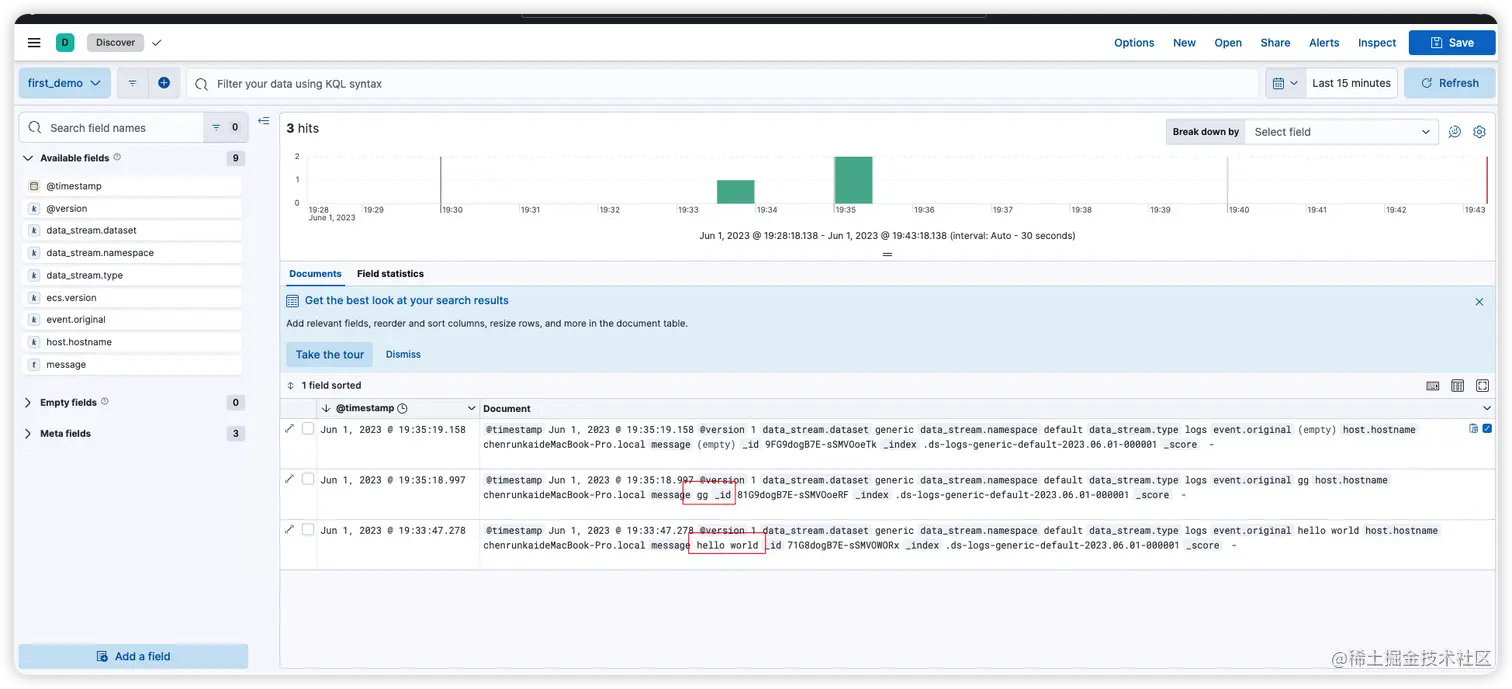
Task: Save the search with Save button
Action: point(1452,43)
